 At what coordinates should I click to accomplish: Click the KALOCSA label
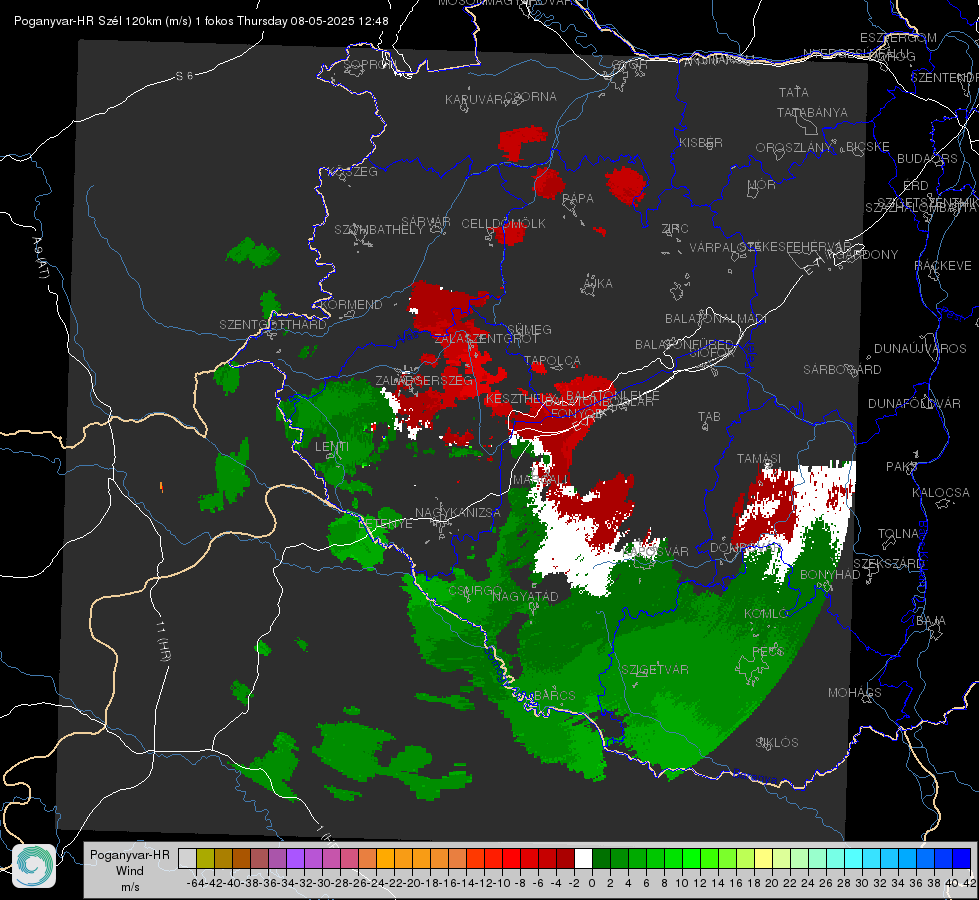[941, 493]
